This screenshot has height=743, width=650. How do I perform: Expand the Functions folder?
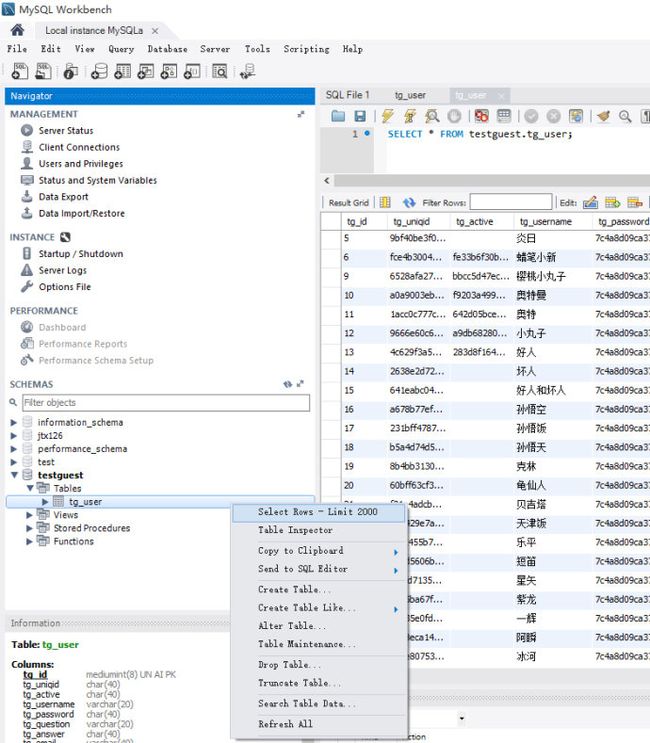coord(29,541)
